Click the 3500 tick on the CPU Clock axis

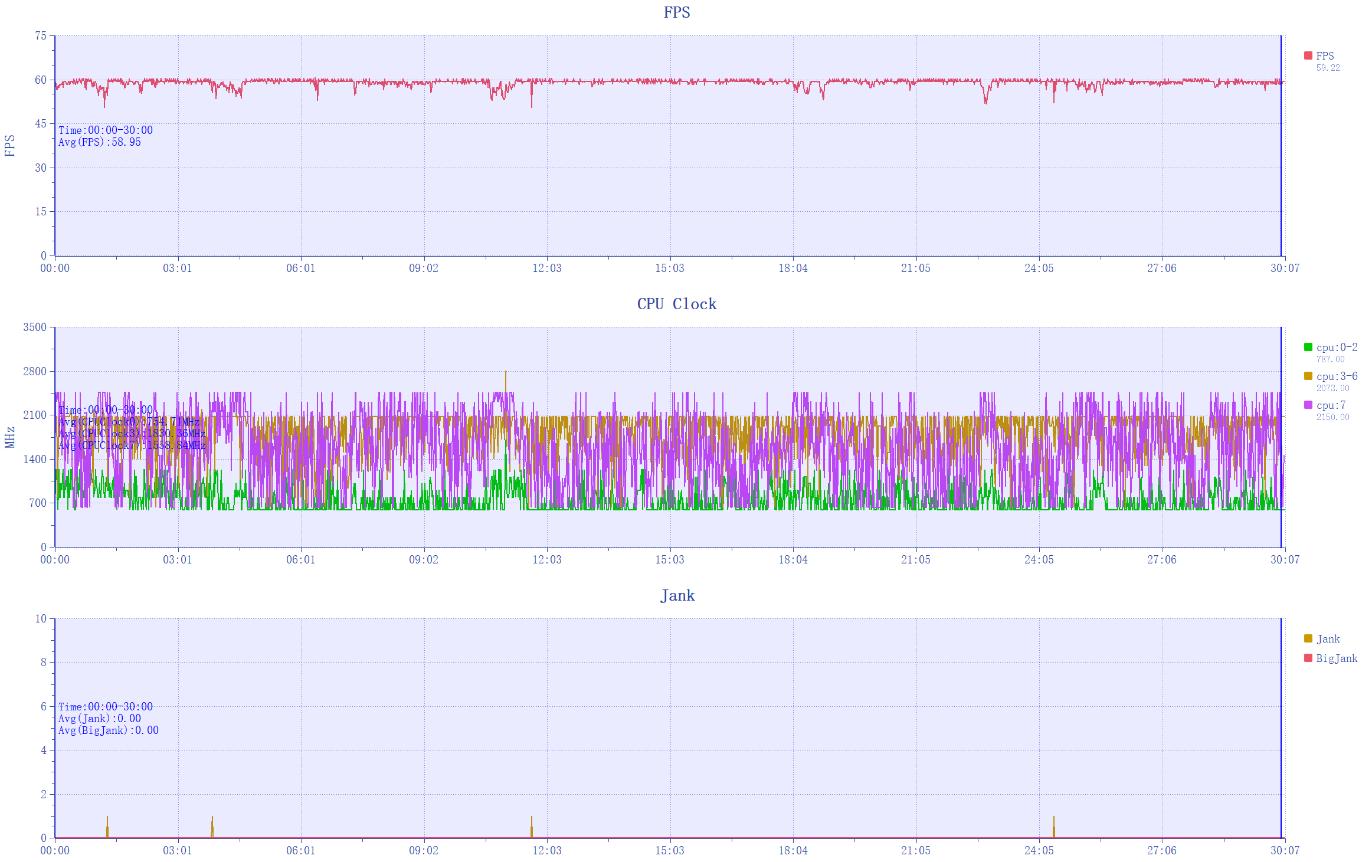tap(35, 327)
